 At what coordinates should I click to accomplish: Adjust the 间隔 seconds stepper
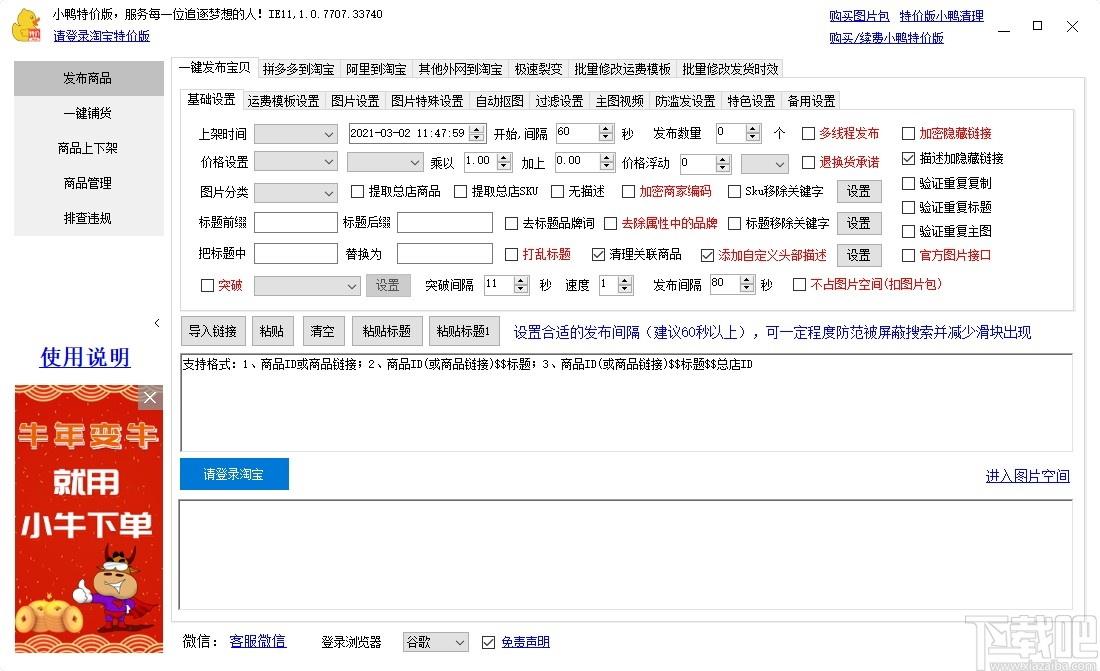click(x=607, y=133)
